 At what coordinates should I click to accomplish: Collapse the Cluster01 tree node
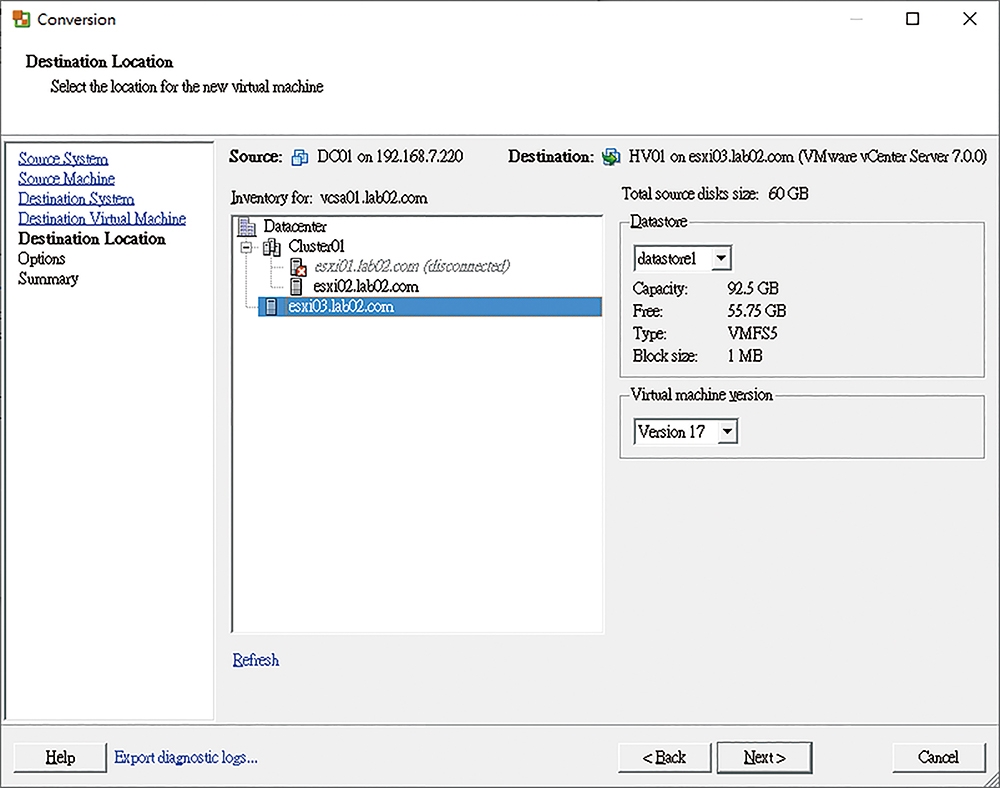click(246, 247)
